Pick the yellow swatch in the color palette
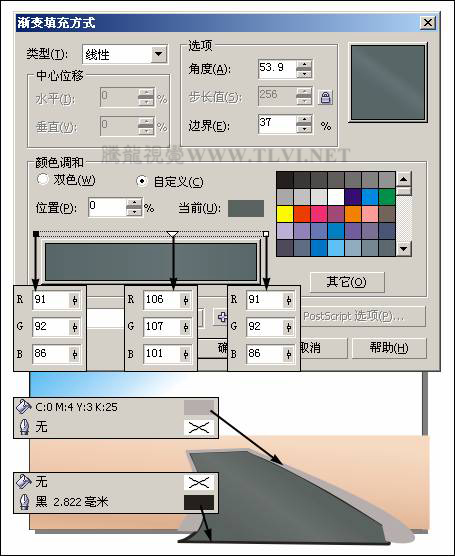This screenshot has width=455, height=556. click(285, 214)
